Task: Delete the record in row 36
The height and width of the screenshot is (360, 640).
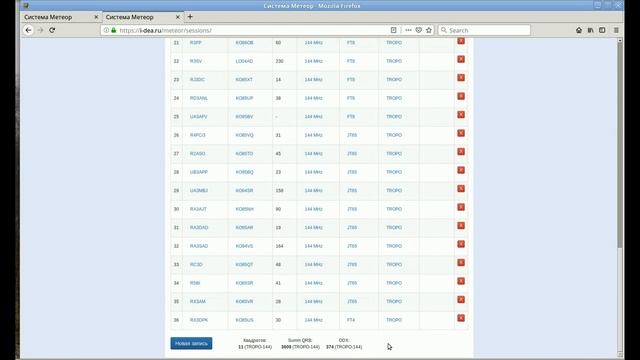Action: [x=461, y=318]
